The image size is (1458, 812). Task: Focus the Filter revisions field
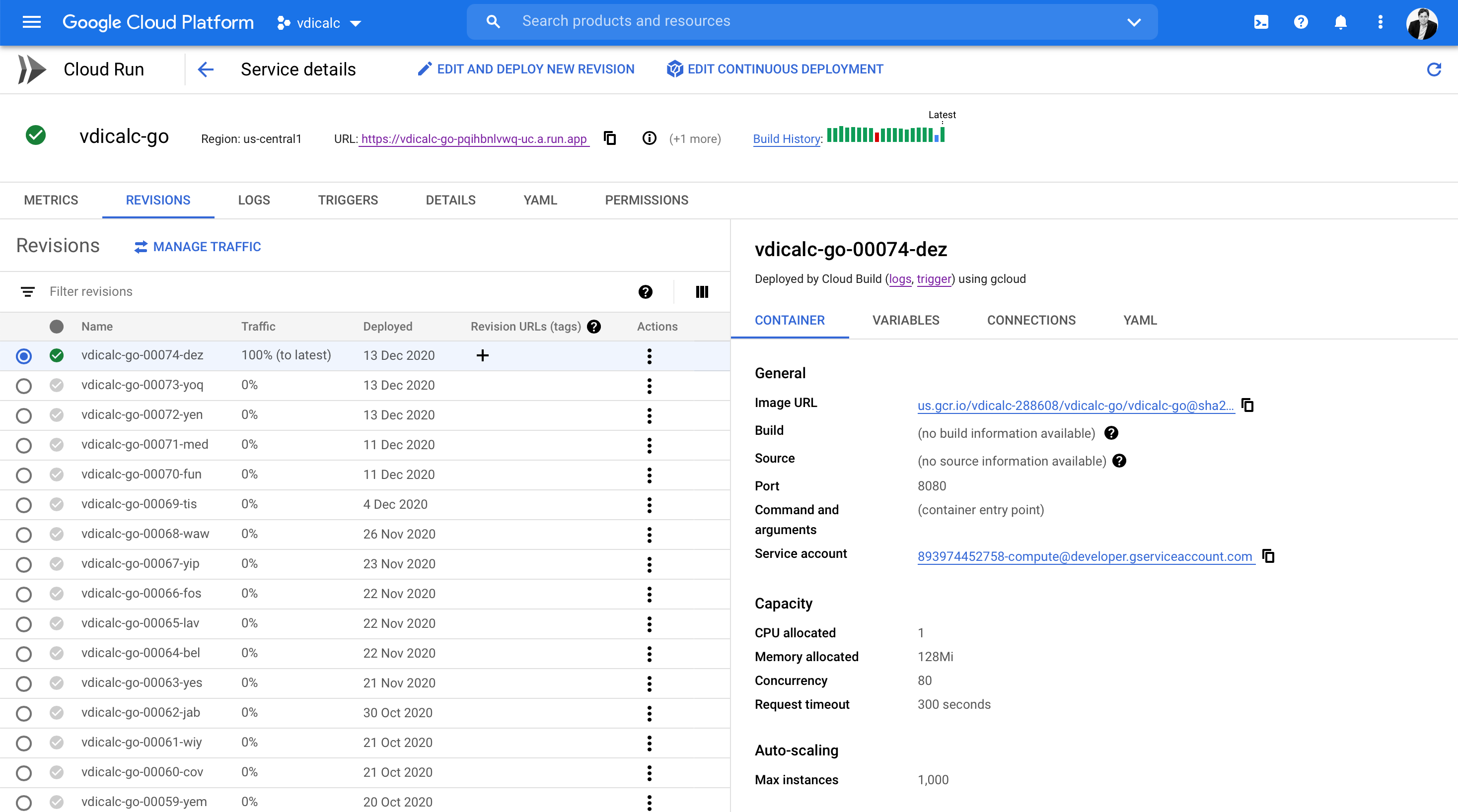point(334,291)
